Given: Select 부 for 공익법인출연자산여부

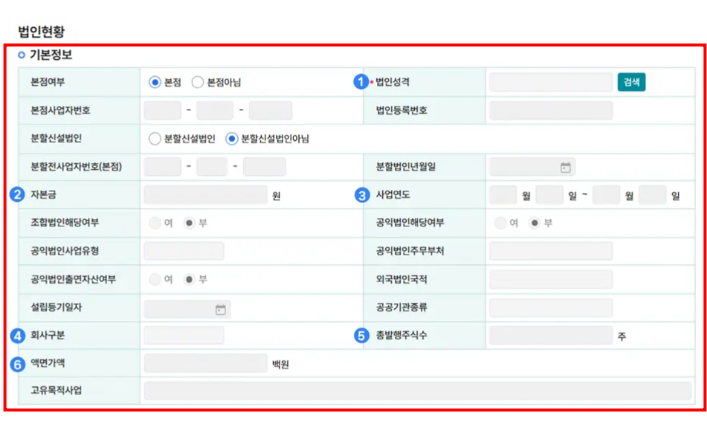Looking at the screenshot, I should click(x=189, y=279).
